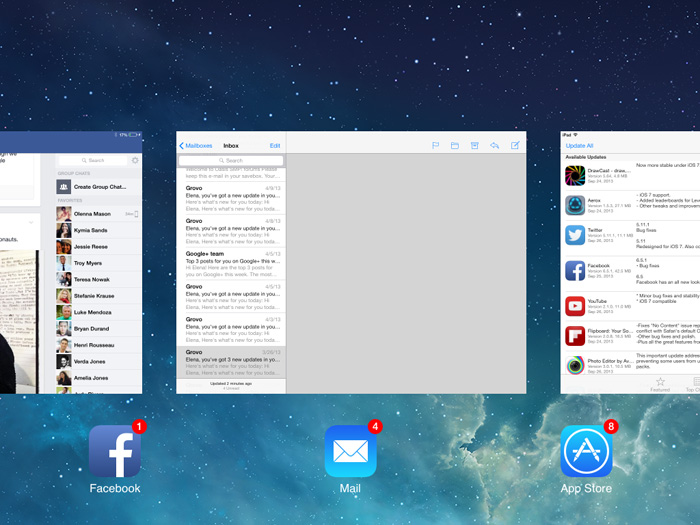The height and width of the screenshot is (525, 700).
Task: Open the highlighted Grovo email dated 3/26/13
Action: 231,362
